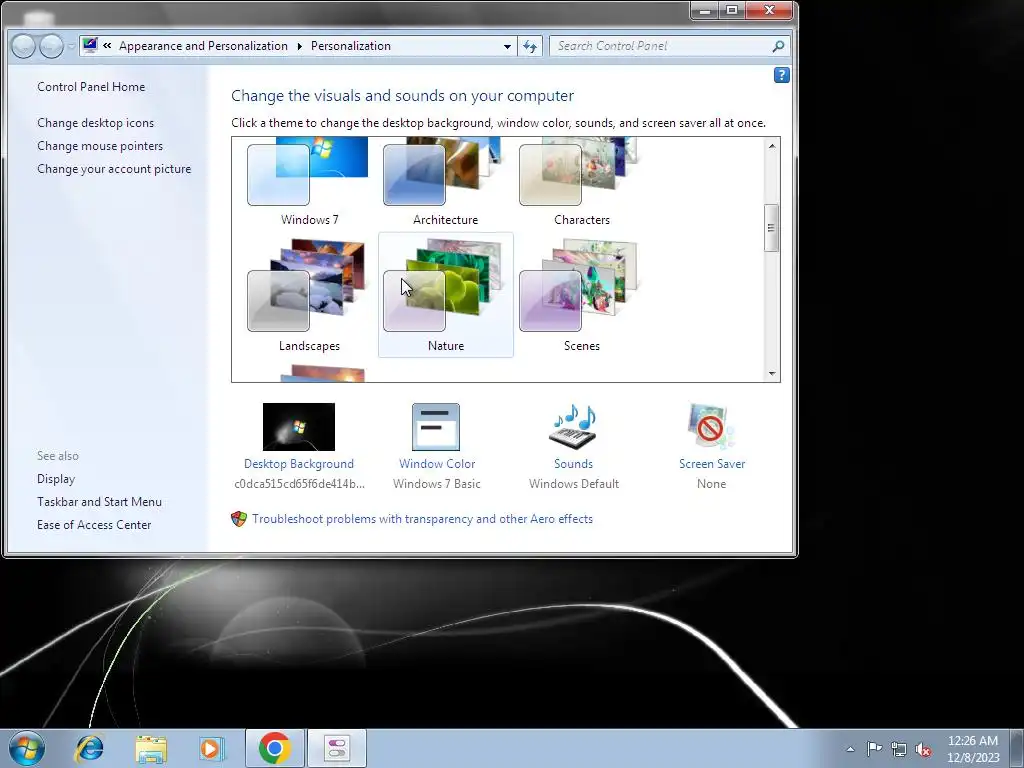1024x768 pixels.
Task: Open address bar previous locations dropdown
Action: point(507,46)
